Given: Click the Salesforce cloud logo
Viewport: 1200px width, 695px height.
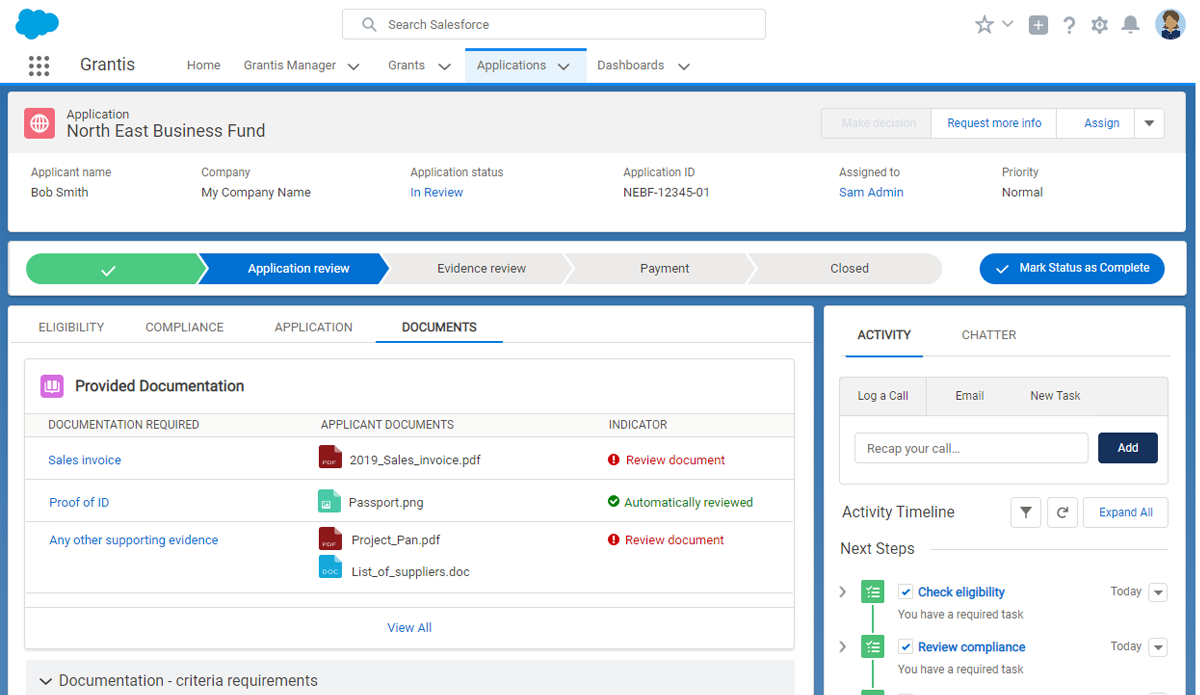Looking at the screenshot, I should coord(38,24).
